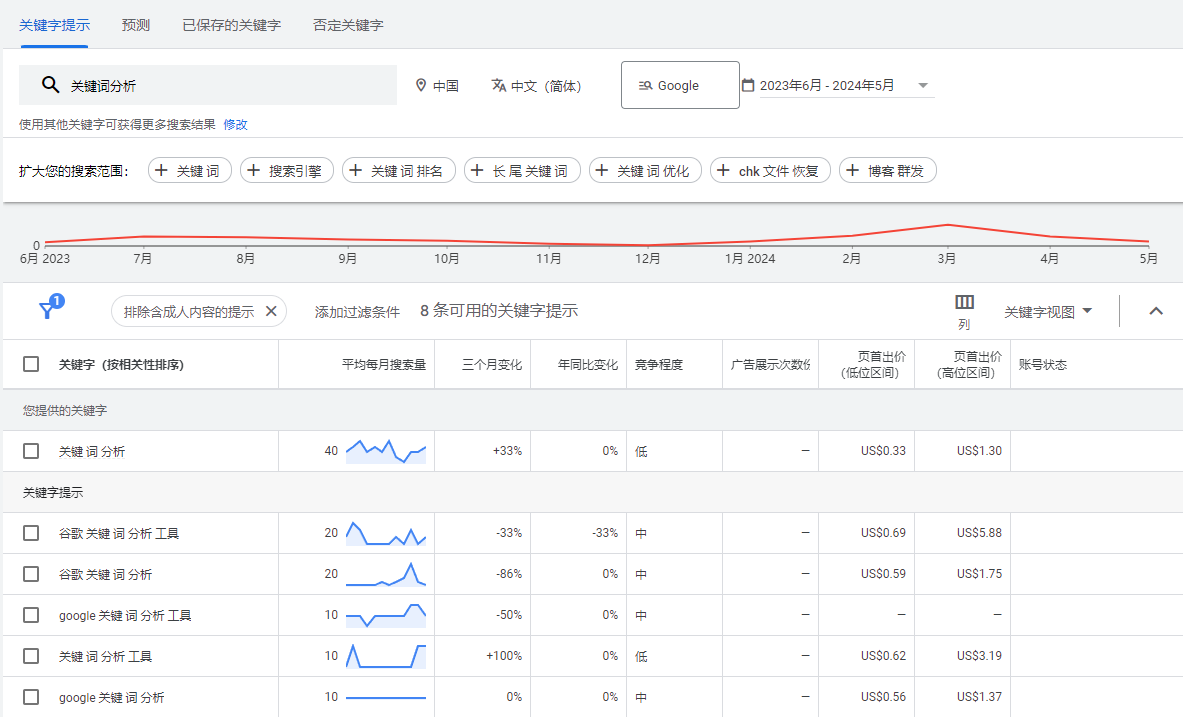This screenshot has height=717, width=1183.
Task: Select the 中文 (简体) language setting
Action: click(x=536, y=85)
